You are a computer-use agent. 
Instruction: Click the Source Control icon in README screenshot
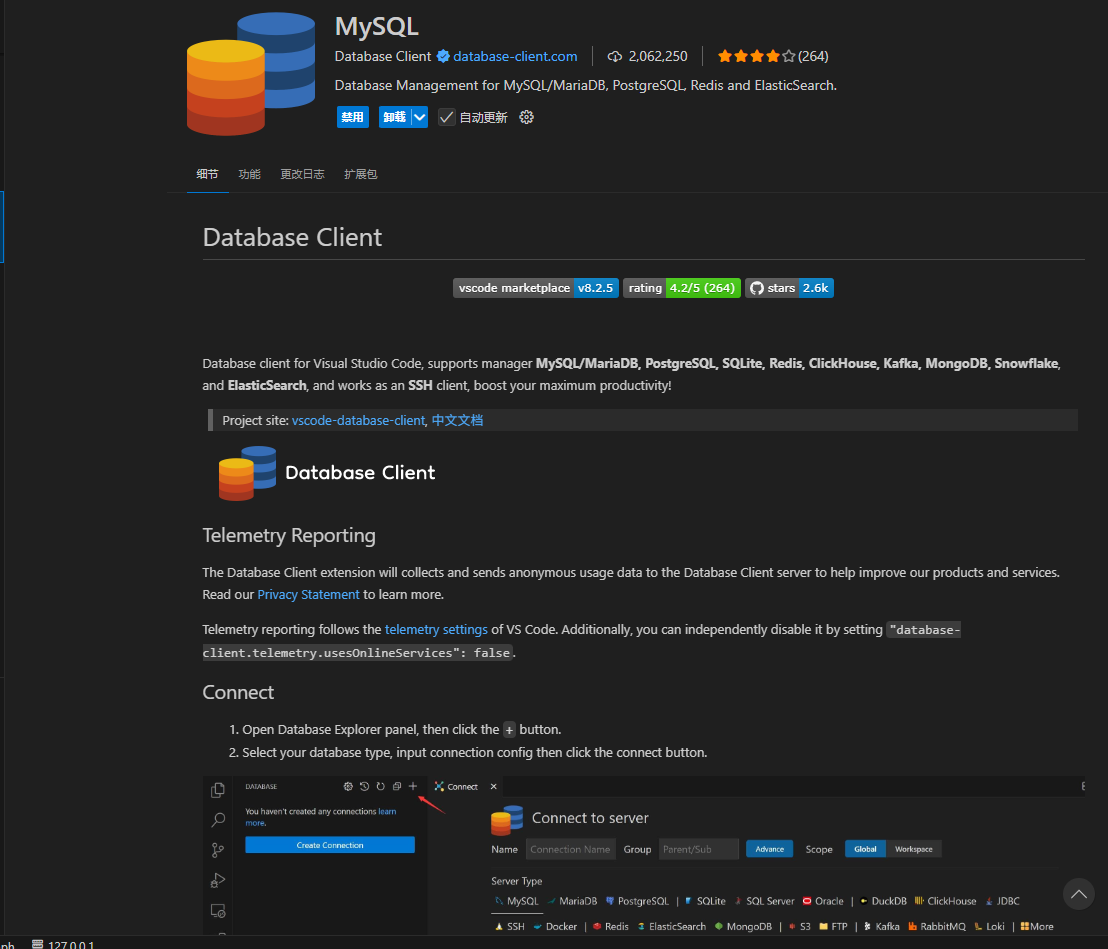(x=218, y=850)
